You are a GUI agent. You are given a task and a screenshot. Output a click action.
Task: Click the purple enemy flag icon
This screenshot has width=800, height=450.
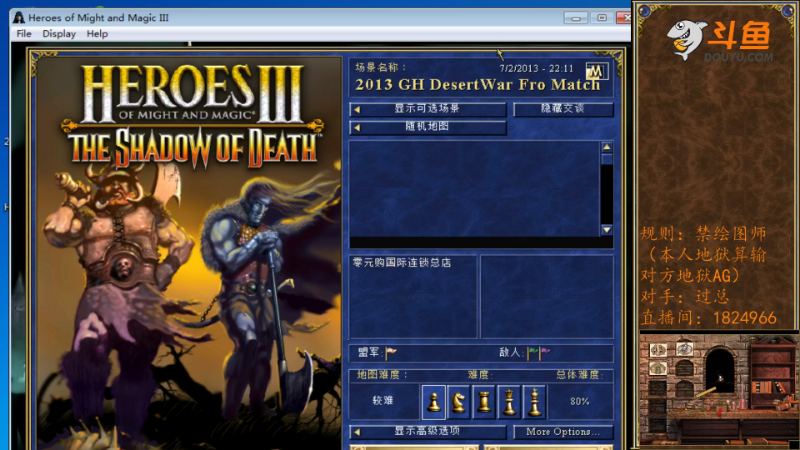545,352
